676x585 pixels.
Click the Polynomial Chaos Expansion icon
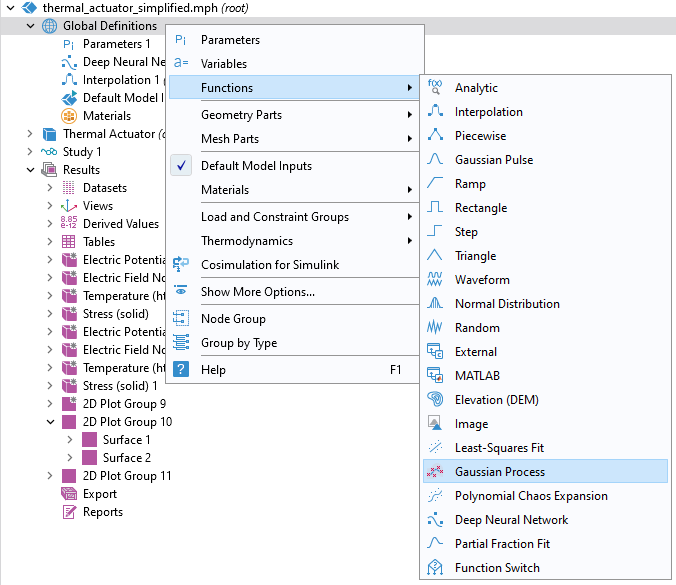coord(435,495)
